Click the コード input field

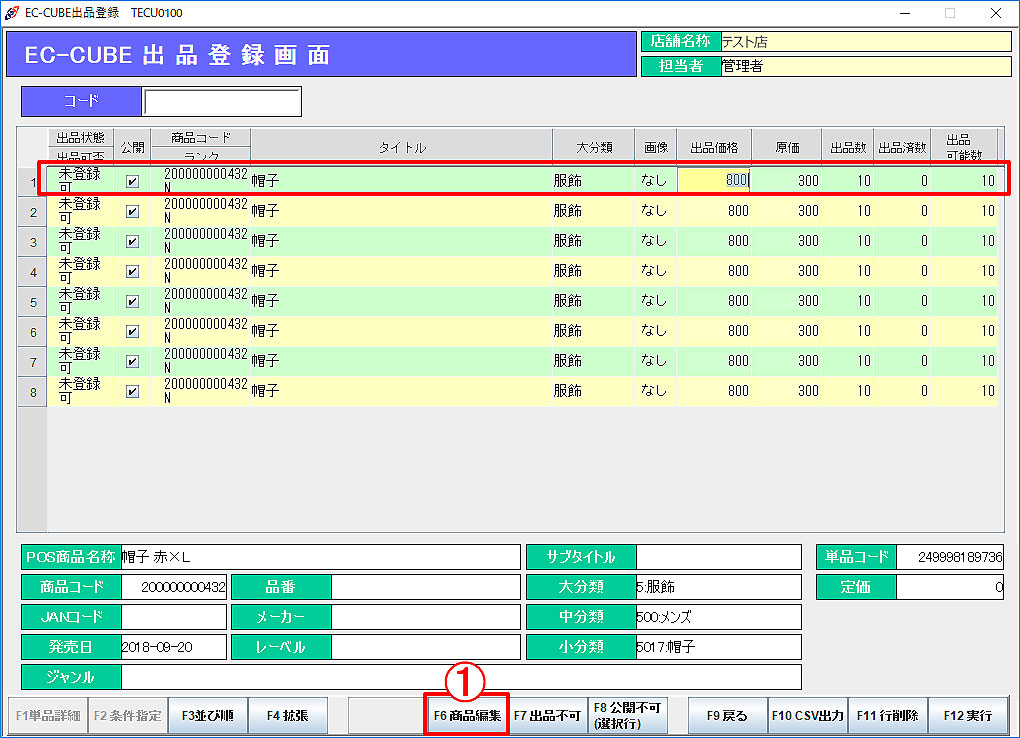pyautogui.click(x=221, y=102)
